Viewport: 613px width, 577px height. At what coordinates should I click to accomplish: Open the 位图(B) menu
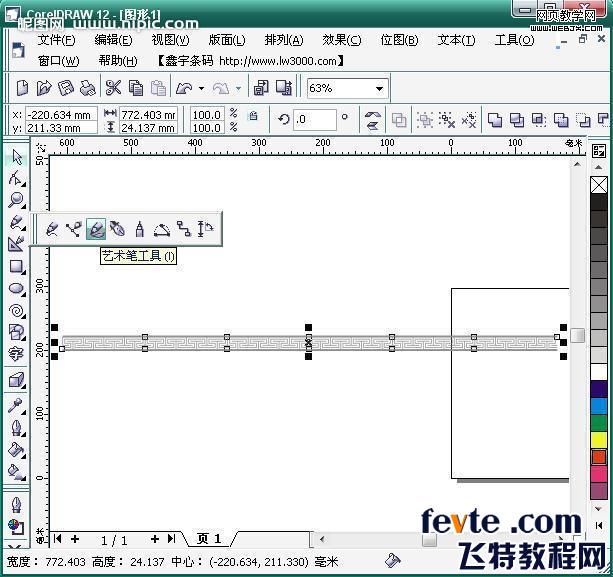click(x=399, y=40)
